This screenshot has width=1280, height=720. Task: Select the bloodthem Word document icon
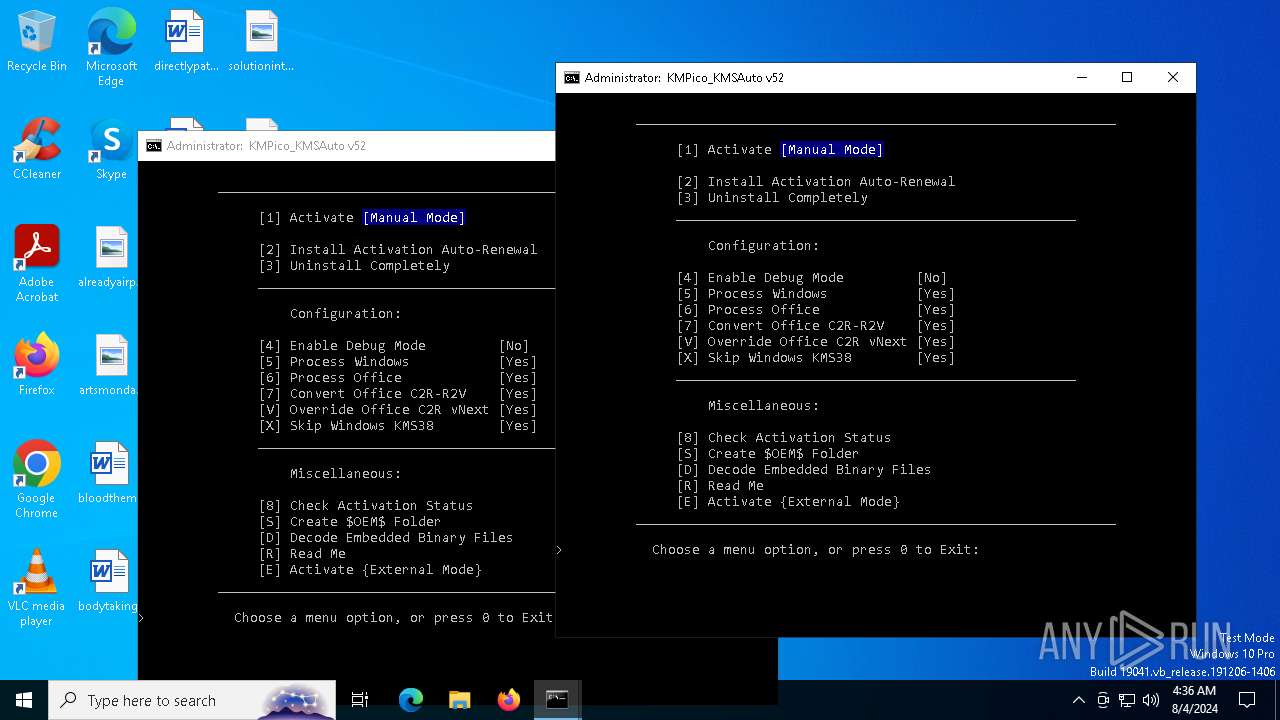click(x=108, y=474)
